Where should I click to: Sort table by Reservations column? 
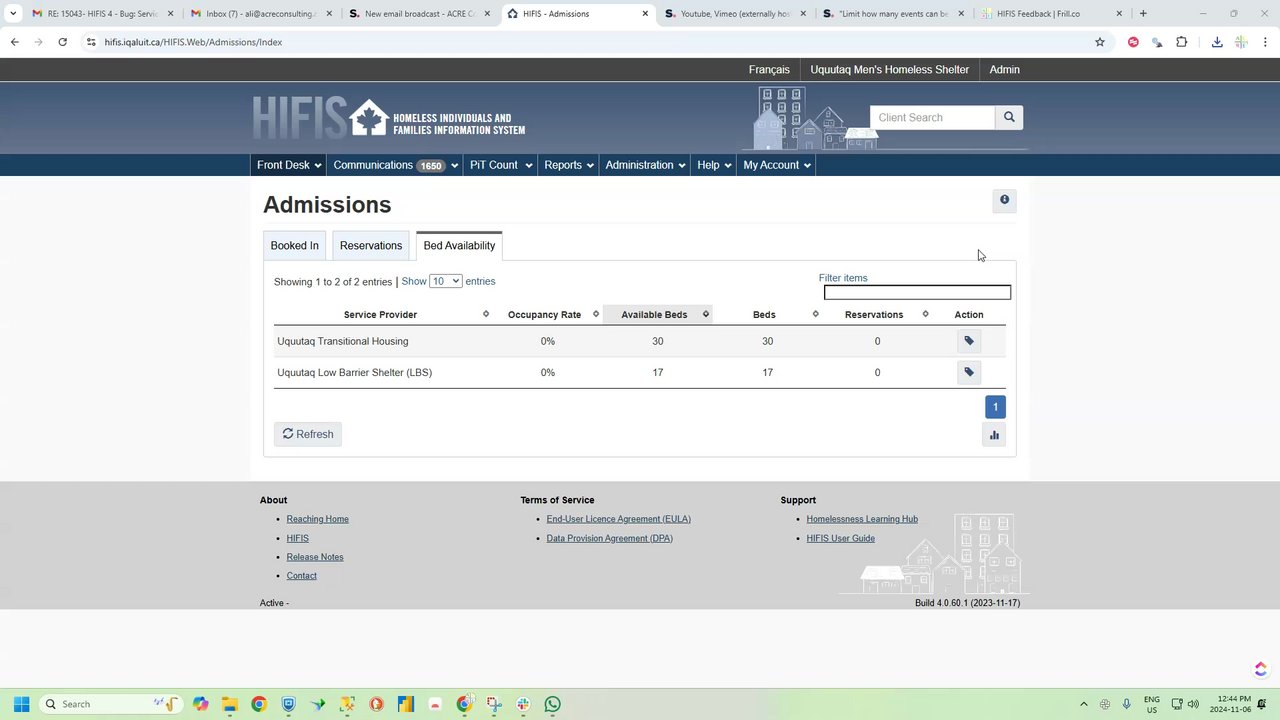(x=878, y=315)
